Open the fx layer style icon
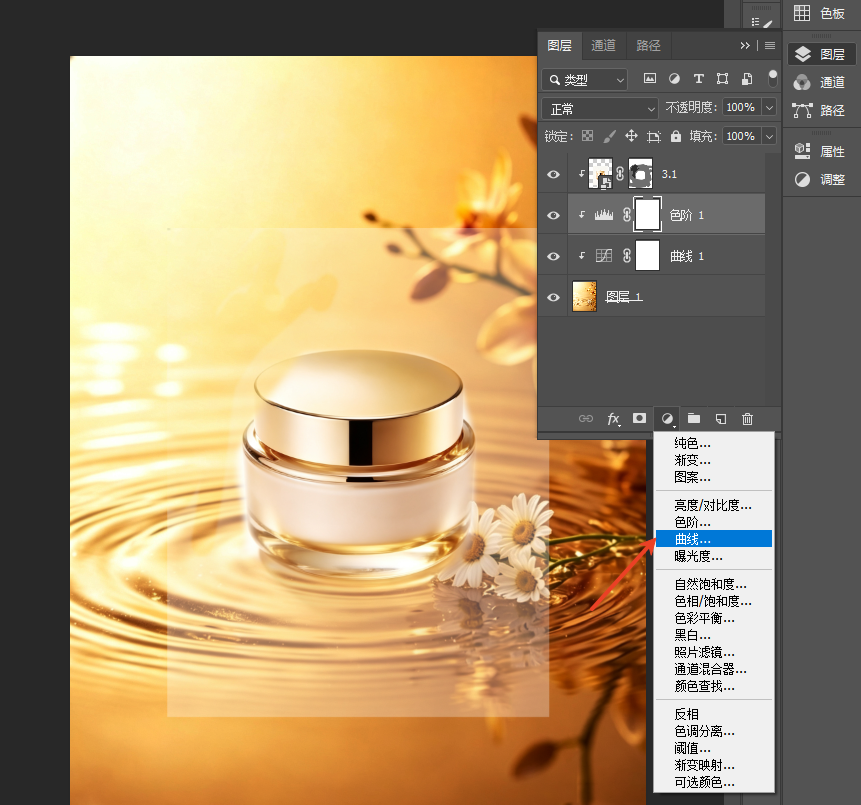Viewport: 861px width, 805px height. [613, 419]
